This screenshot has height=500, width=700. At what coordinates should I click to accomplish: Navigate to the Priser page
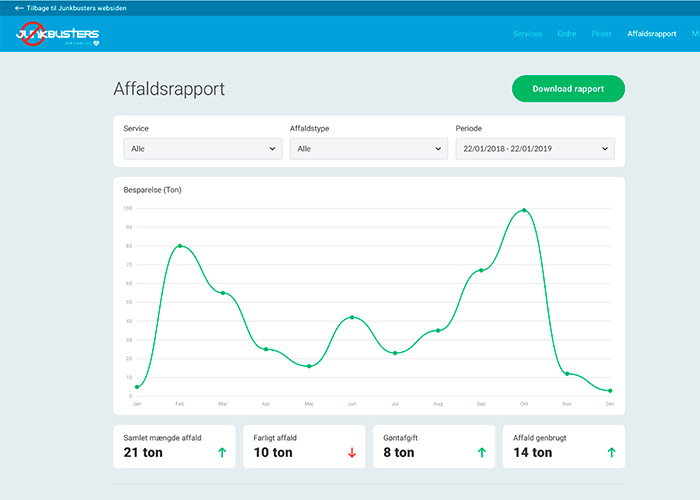(601, 34)
